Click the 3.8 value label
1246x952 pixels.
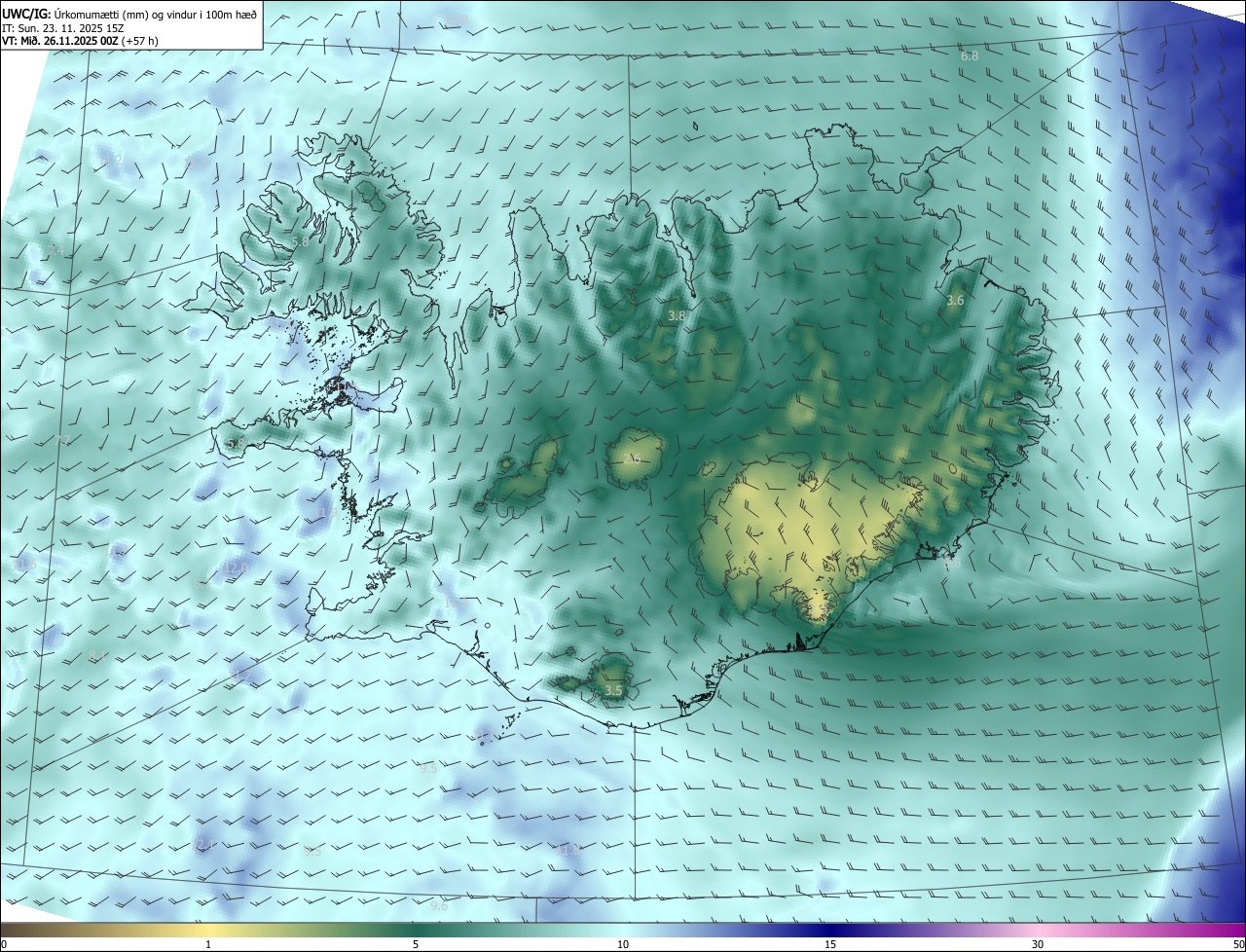pos(677,316)
